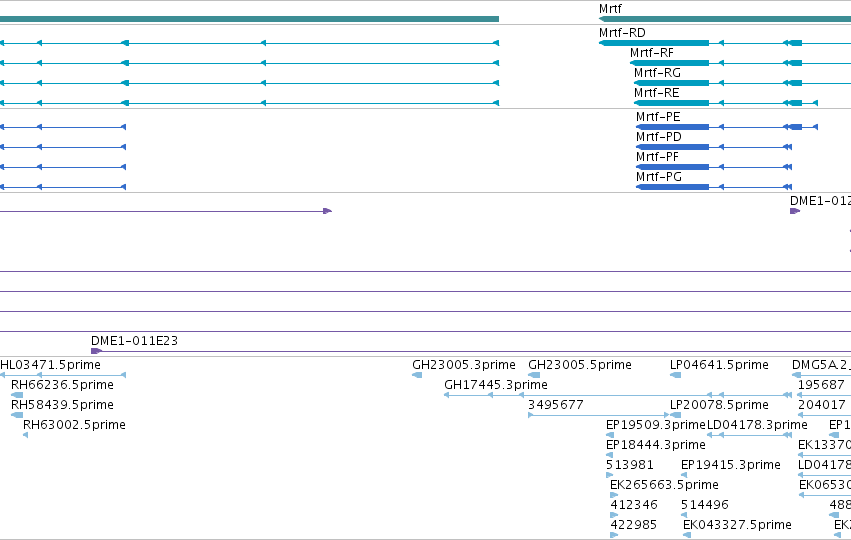
Task: Select the Mrtf-RD transcript label
Action: point(622,33)
